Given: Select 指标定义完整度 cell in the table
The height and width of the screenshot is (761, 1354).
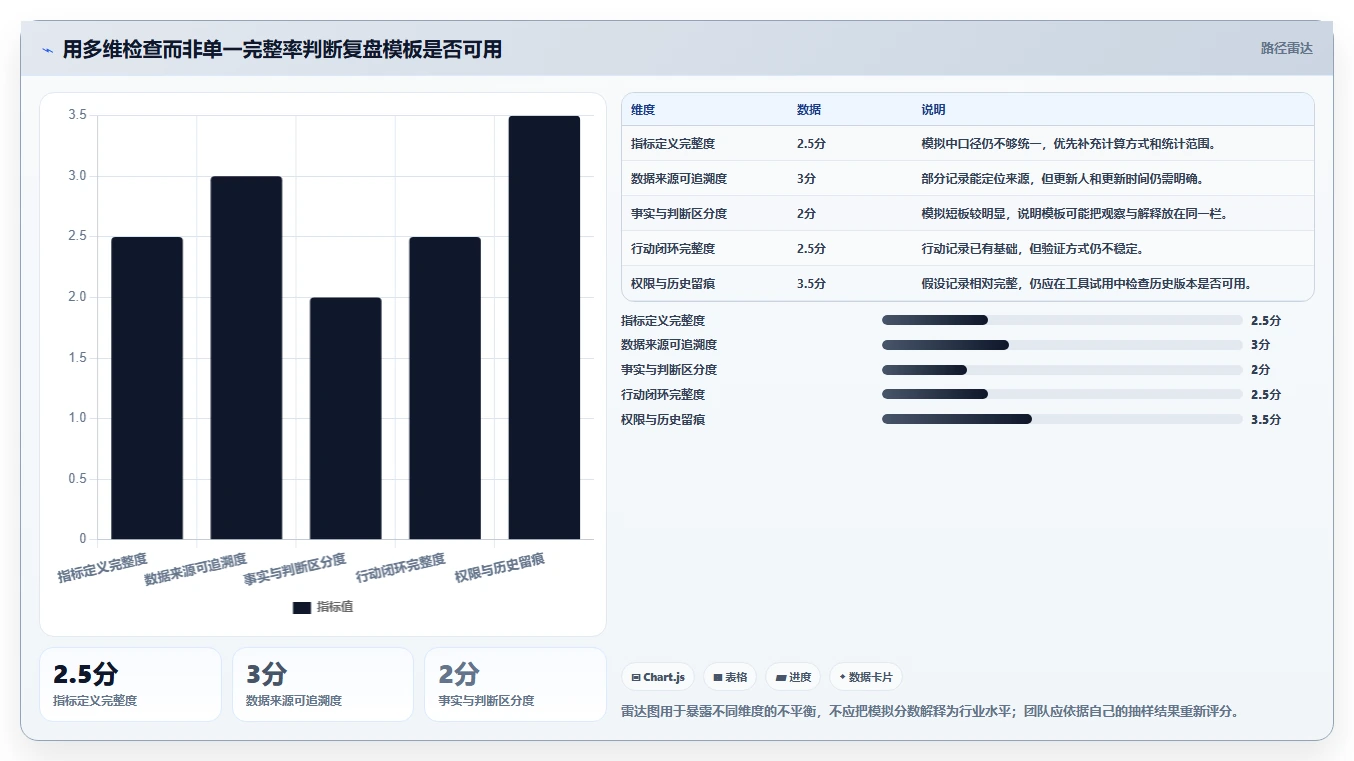Looking at the screenshot, I should pos(673,144).
